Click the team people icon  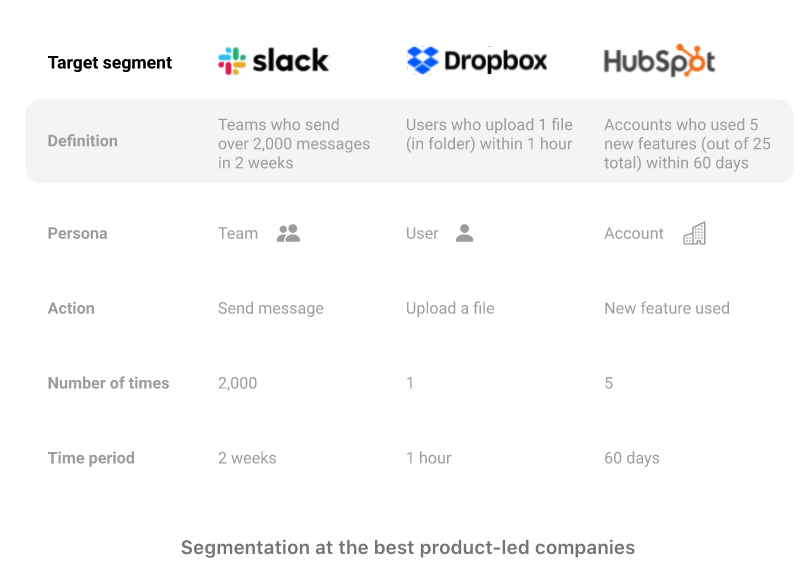[x=288, y=233]
